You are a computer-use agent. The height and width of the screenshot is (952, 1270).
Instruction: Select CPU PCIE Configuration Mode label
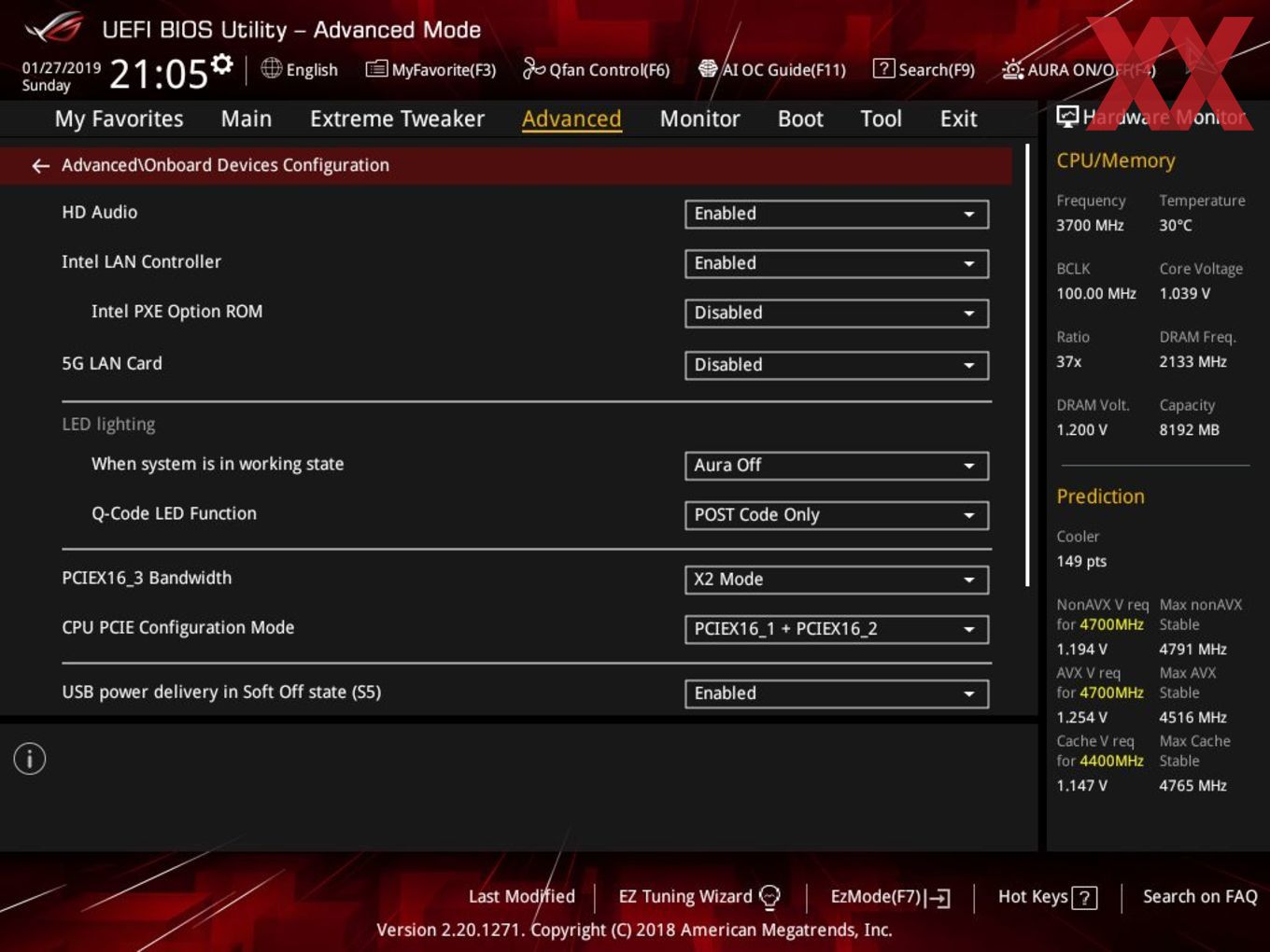coord(178,628)
